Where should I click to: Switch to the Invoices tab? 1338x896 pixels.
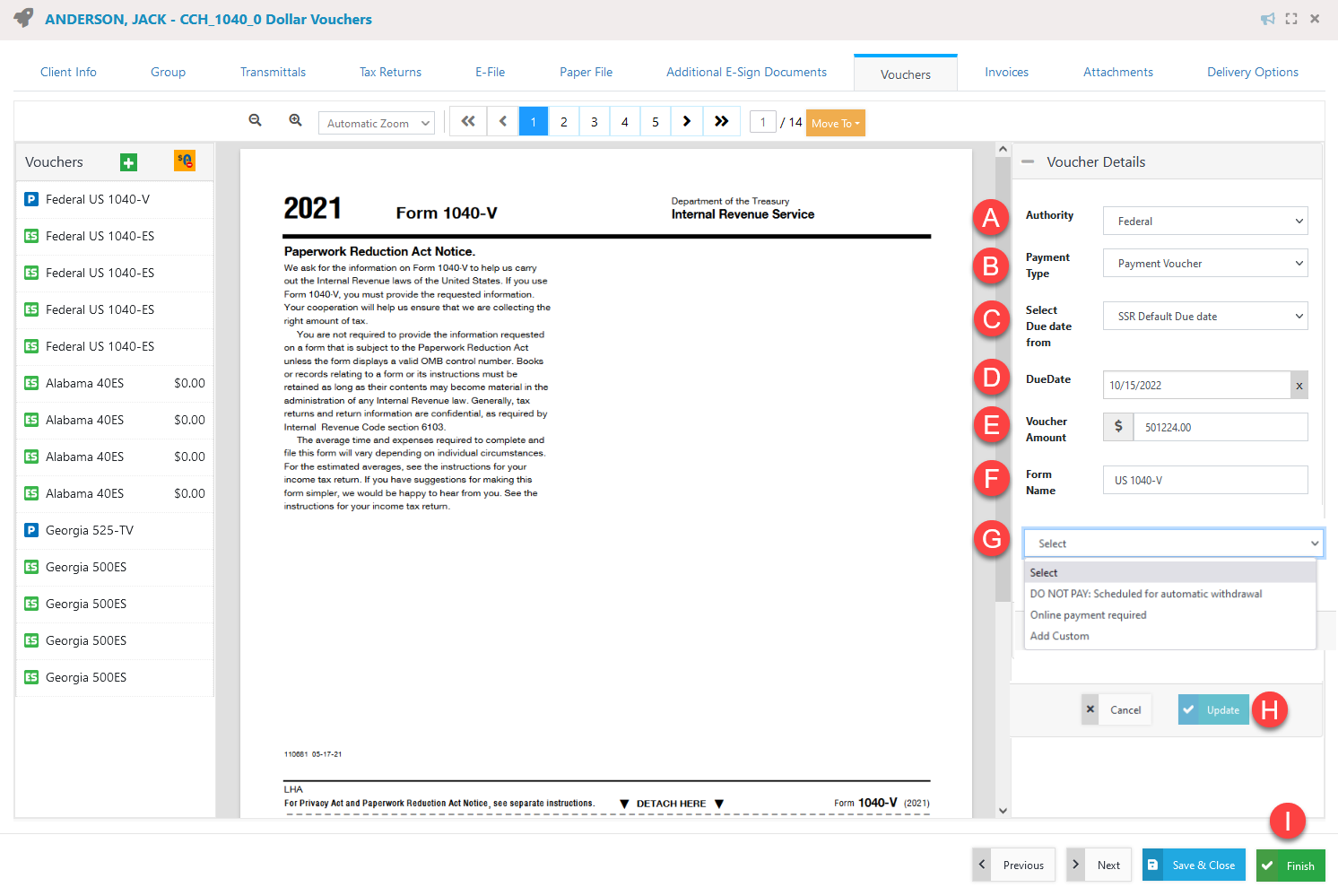[x=1006, y=72]
